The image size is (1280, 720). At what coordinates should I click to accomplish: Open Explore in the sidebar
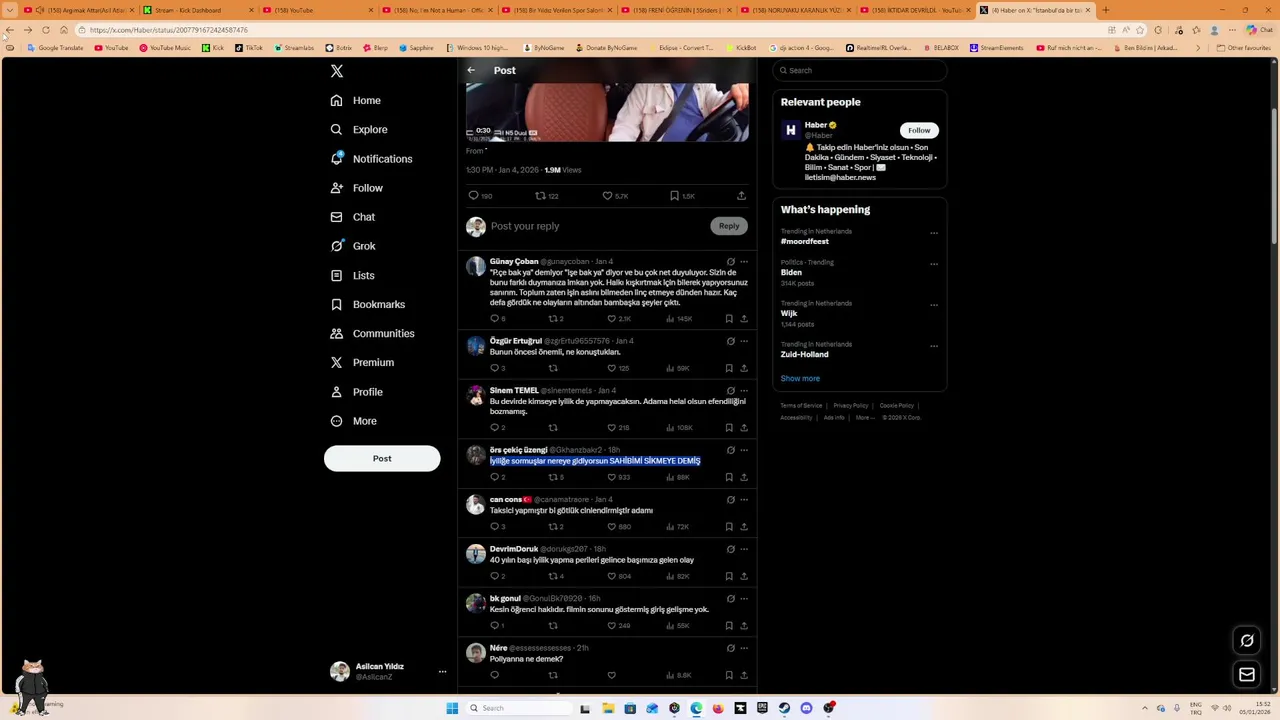click(x=359, y=129)
